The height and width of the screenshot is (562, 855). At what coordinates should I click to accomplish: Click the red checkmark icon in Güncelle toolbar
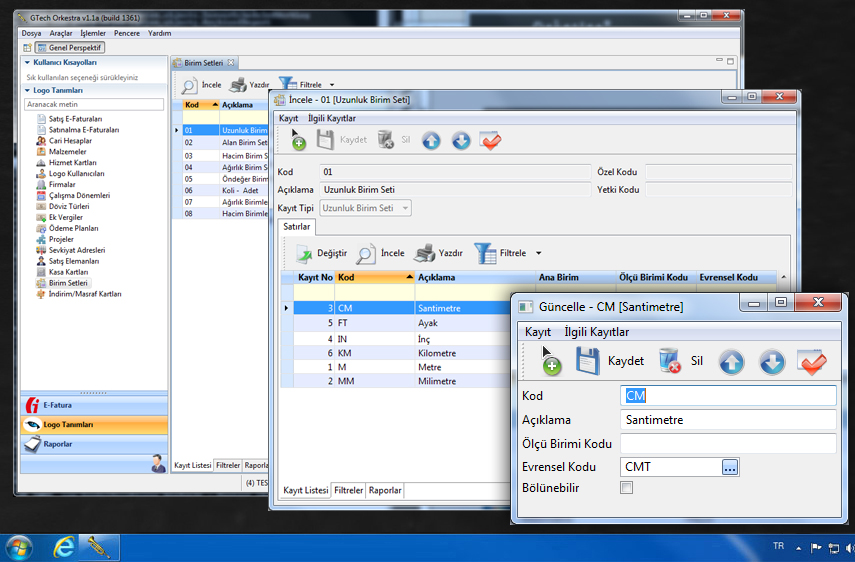pos(811,362)
